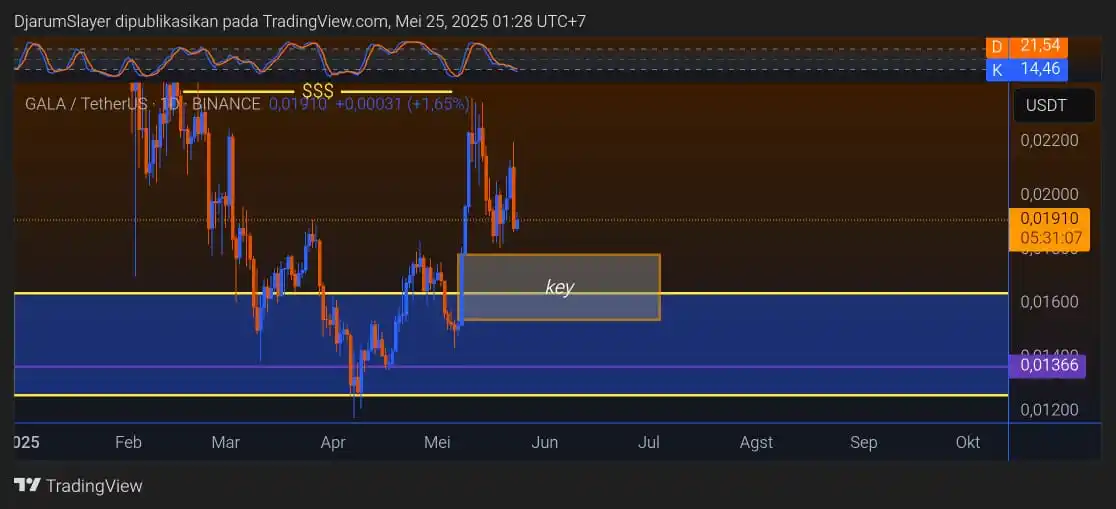Click the USDT currency button
The image size is (1116, 509).
[x=1054, y=106]
